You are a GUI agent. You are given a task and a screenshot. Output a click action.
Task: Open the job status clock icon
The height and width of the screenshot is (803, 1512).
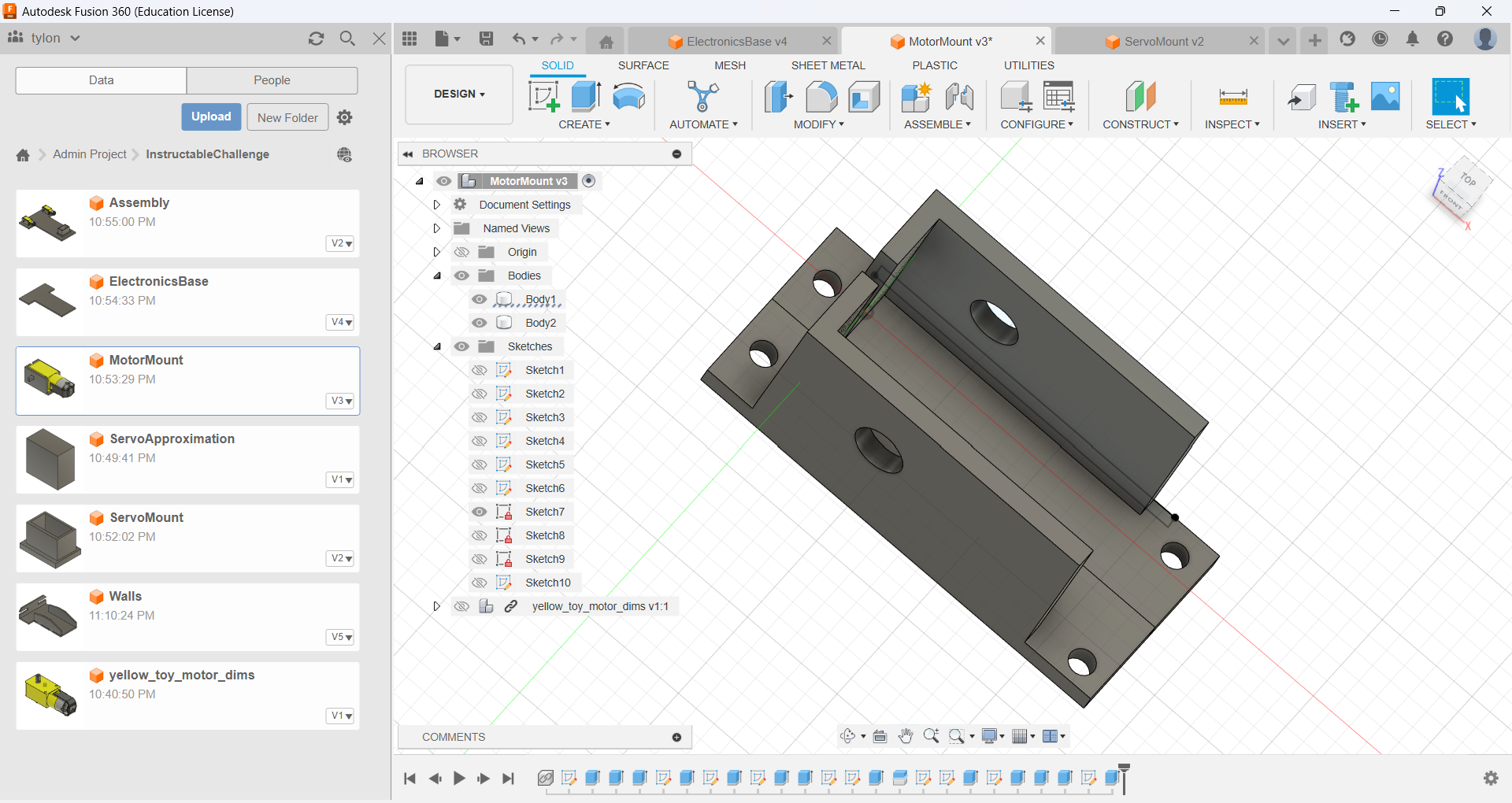pyautogui.click(x=1380, y=39)
